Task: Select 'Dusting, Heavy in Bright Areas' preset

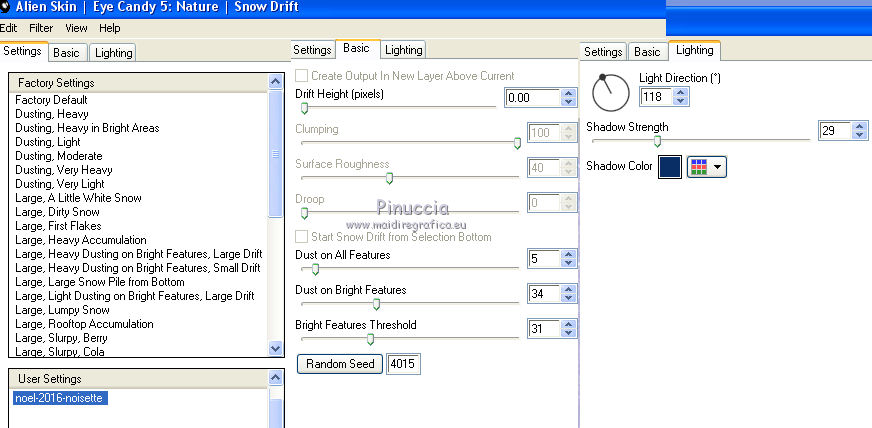Action: click(87, 128)
